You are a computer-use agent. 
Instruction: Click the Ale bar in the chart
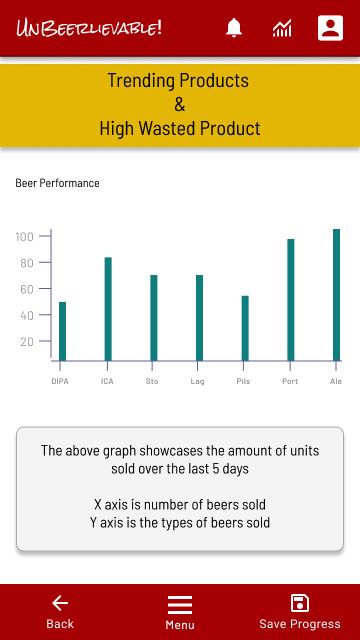(336, 295)
